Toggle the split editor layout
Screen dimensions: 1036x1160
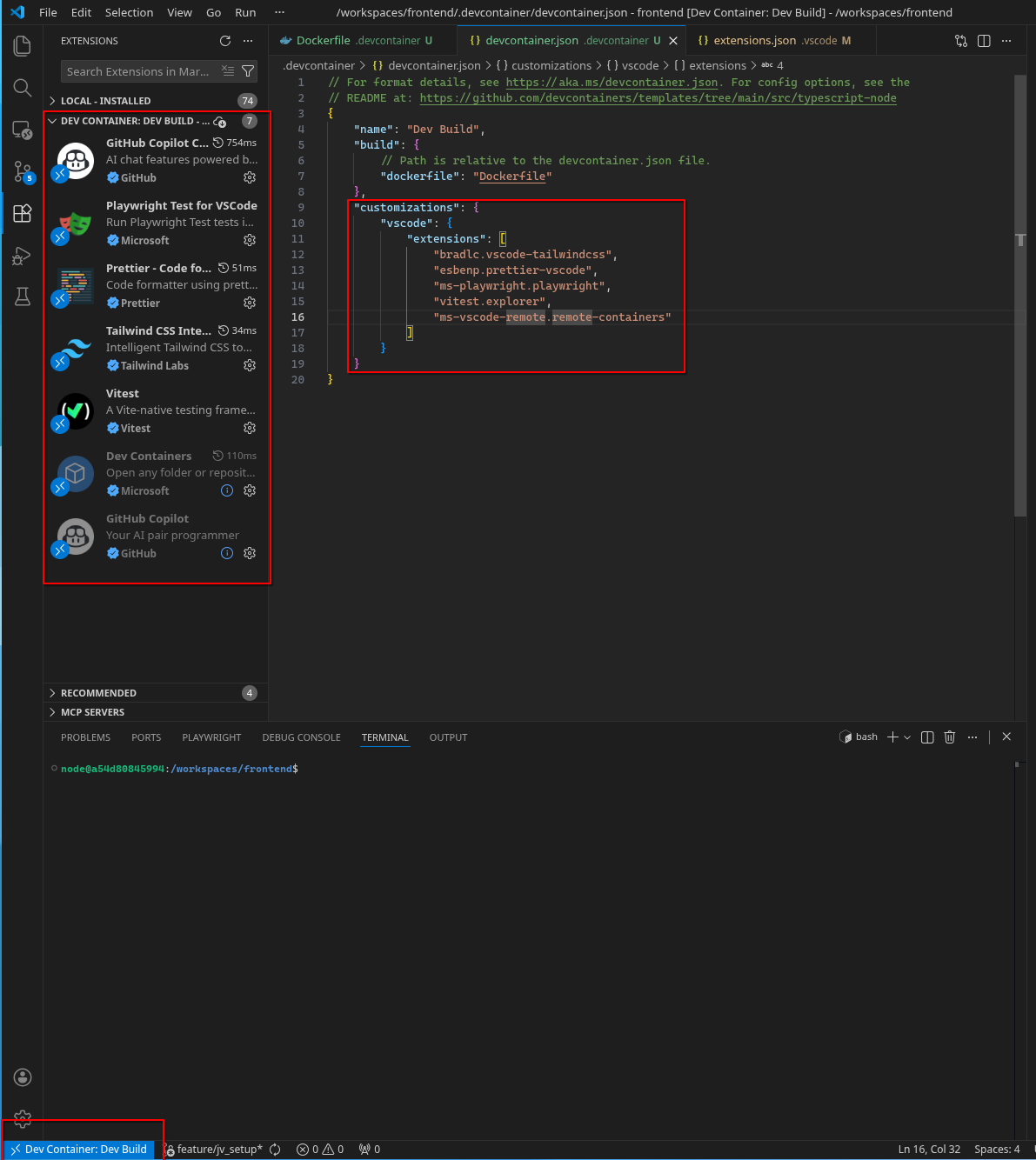[x=984, y=40]
